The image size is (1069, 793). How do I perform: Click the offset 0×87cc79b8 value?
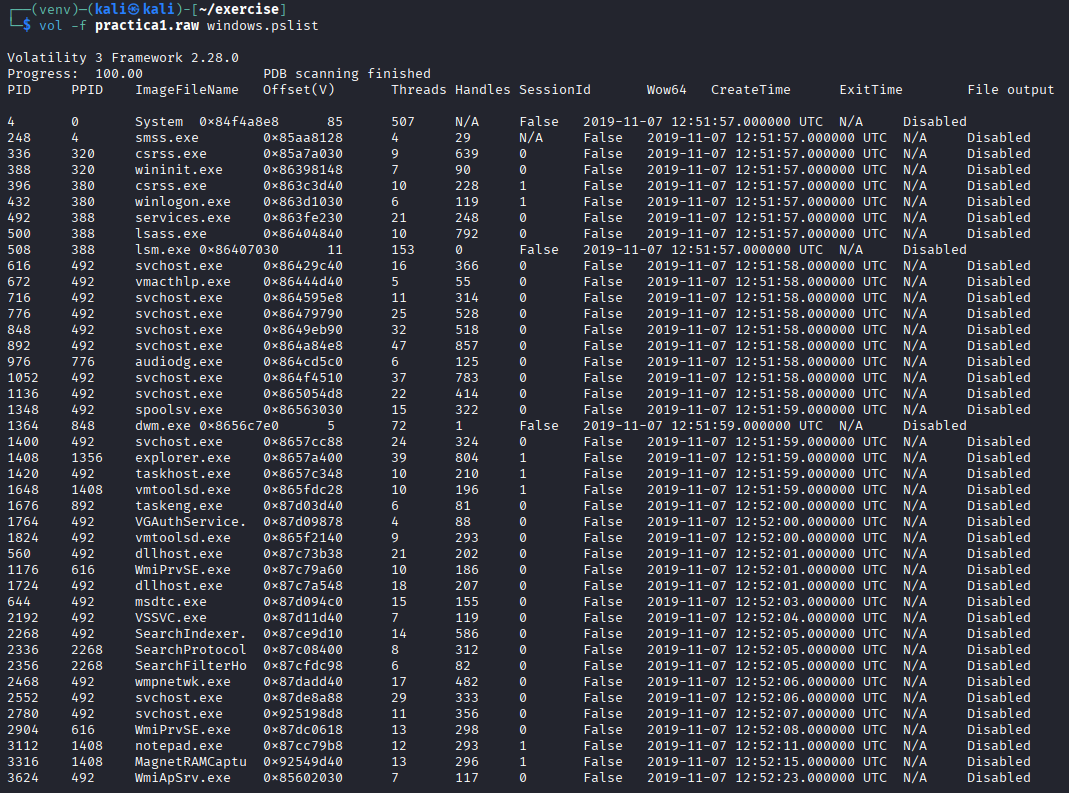click(303, 746)
